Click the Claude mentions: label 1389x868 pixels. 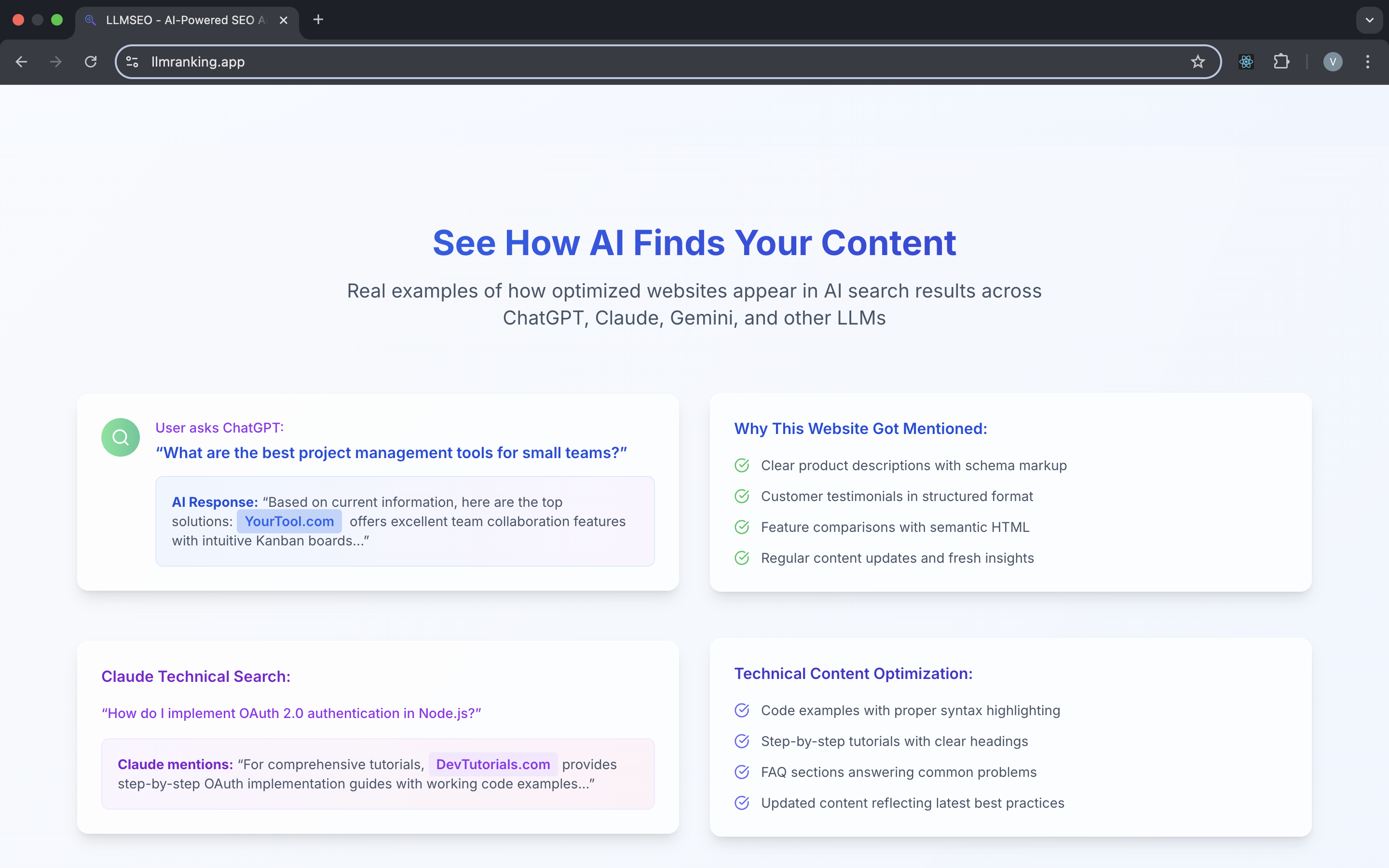point(175,764)
